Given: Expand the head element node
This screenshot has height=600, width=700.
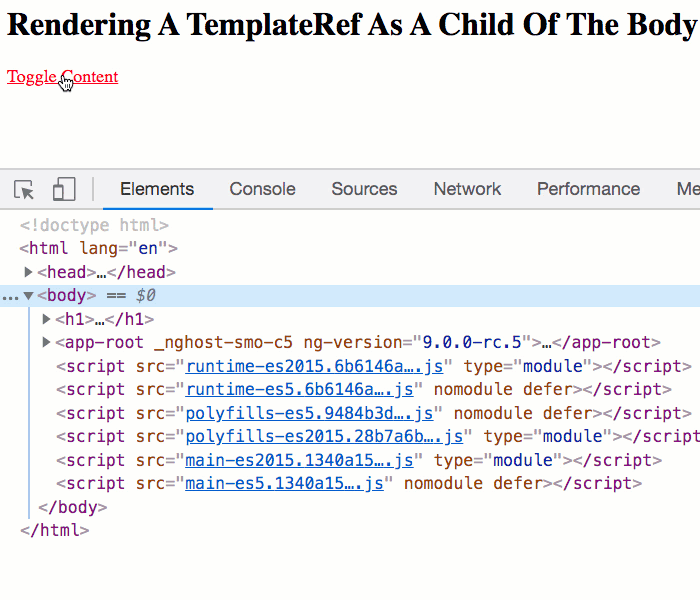Looking at the screenshot, I should [29, 272].
